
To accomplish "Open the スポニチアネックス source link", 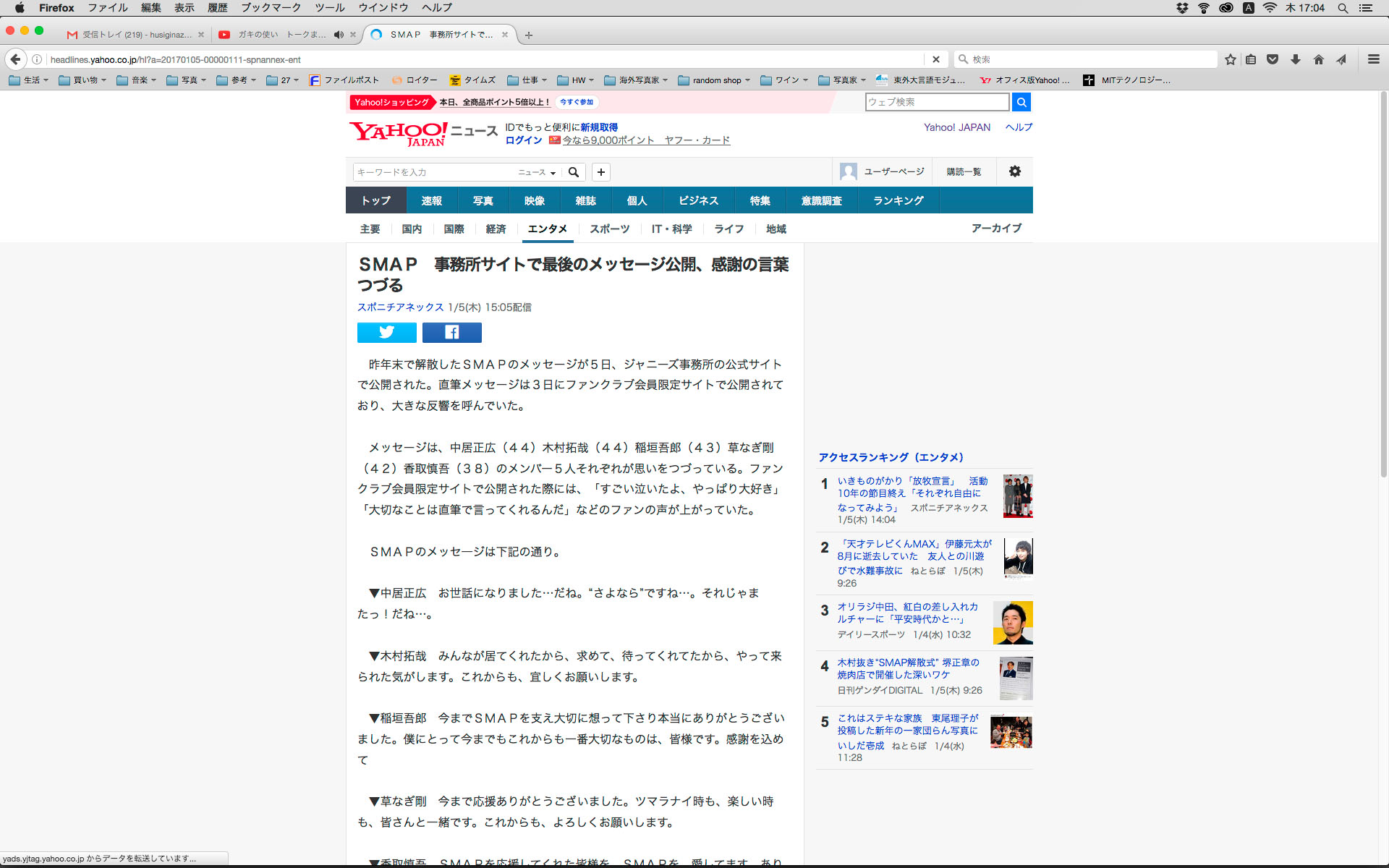I will tap(400, 307).
